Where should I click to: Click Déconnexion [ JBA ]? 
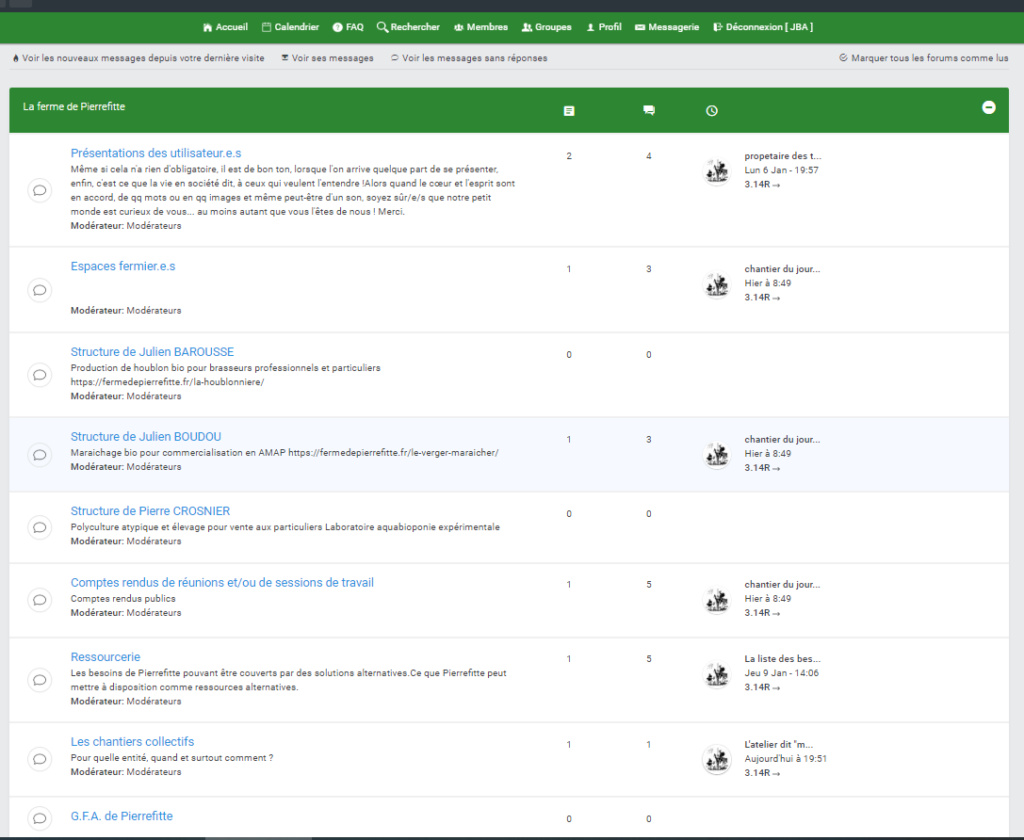763,27
